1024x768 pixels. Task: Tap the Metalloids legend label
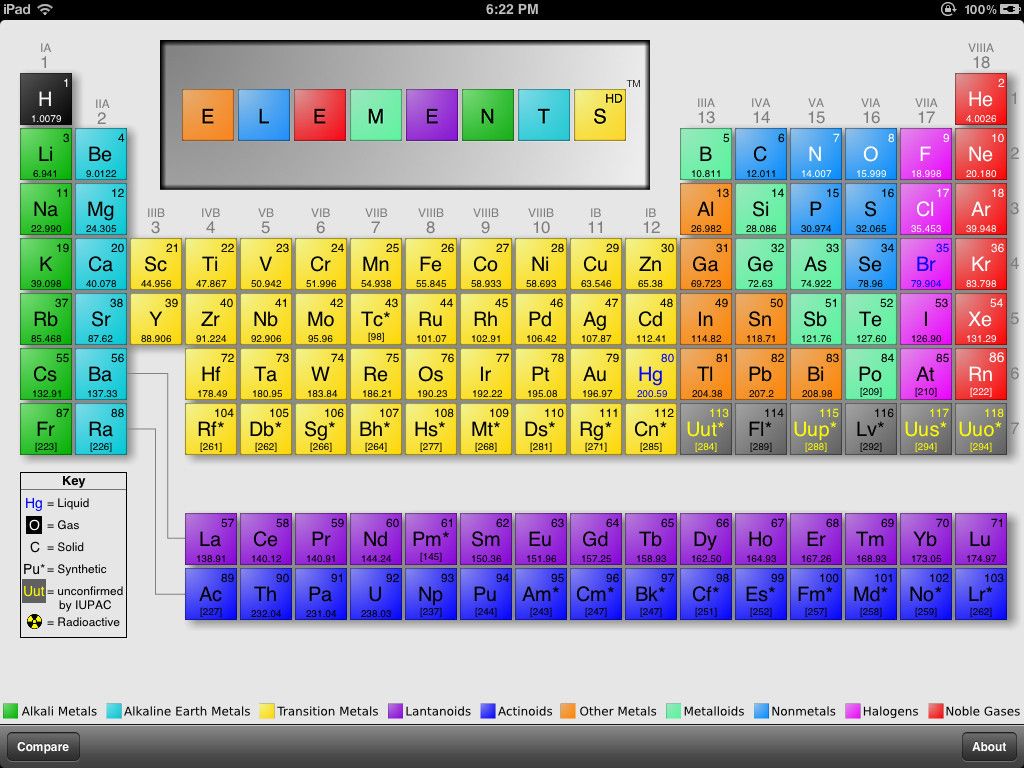tap(714, 711)
